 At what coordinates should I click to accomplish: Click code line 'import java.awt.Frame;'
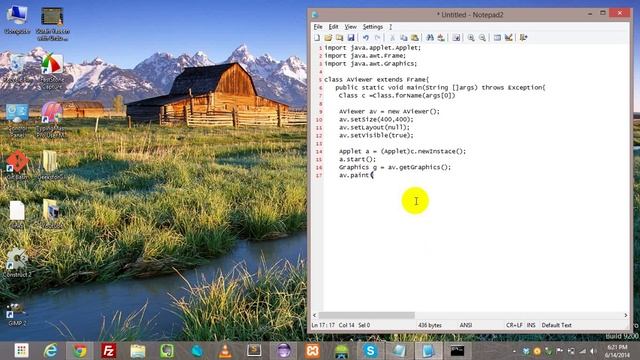pos(365,56)
